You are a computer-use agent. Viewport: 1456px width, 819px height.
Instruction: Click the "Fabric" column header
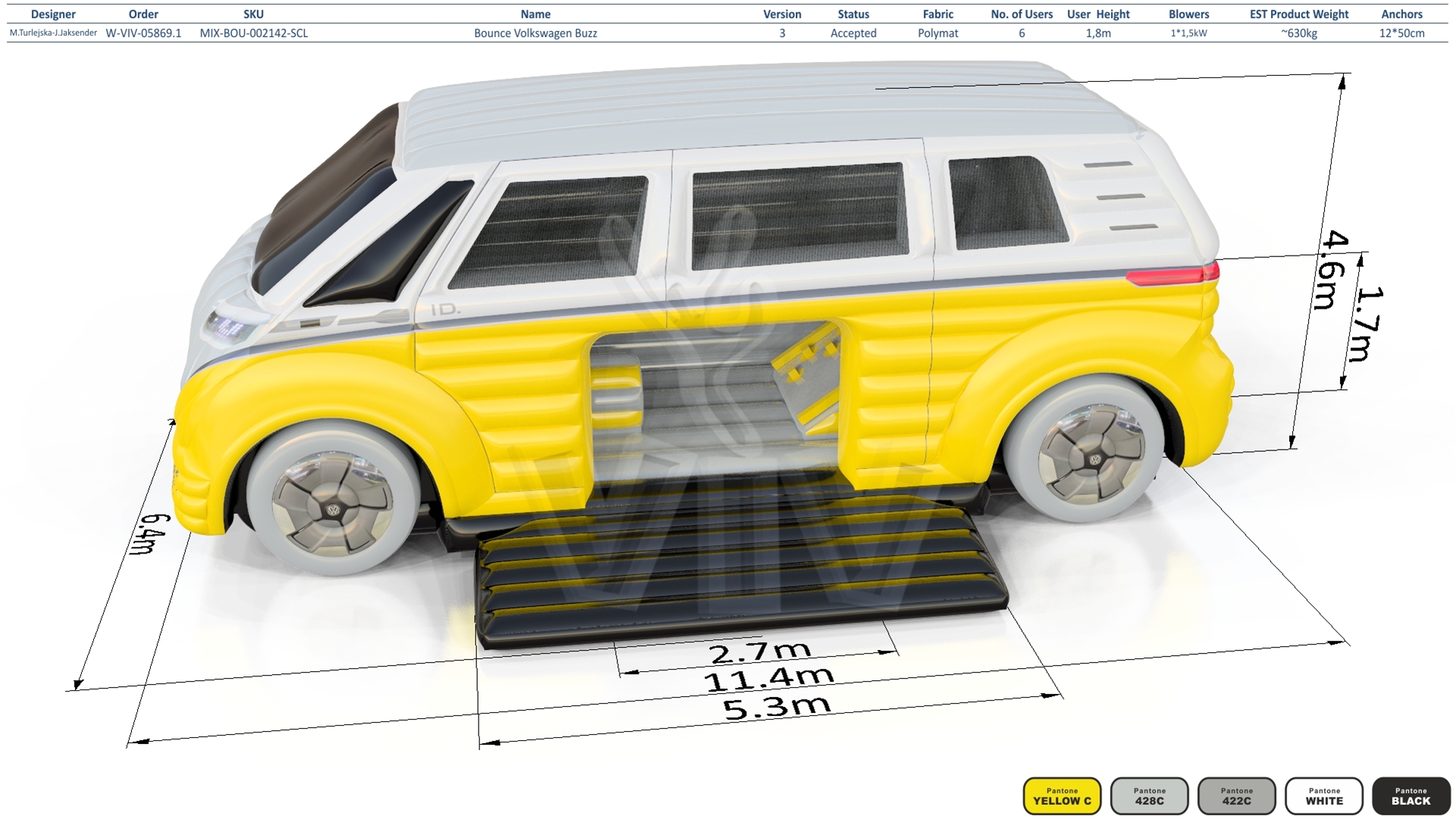click(938, 14)
